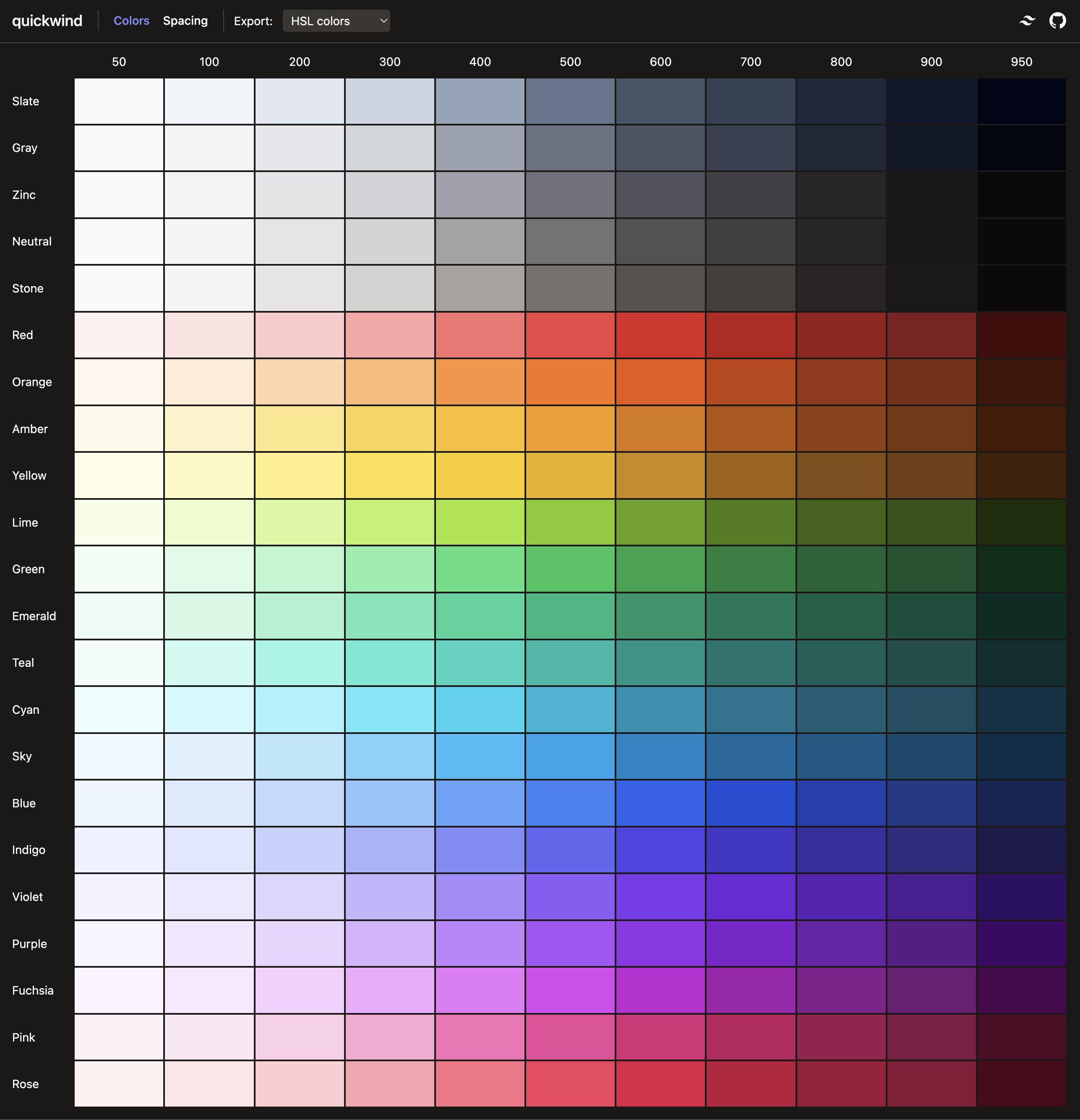Viewport: 1080px width, 1120px height.
Task: Select the Lime 400 swatch
Action: (480, 522)
